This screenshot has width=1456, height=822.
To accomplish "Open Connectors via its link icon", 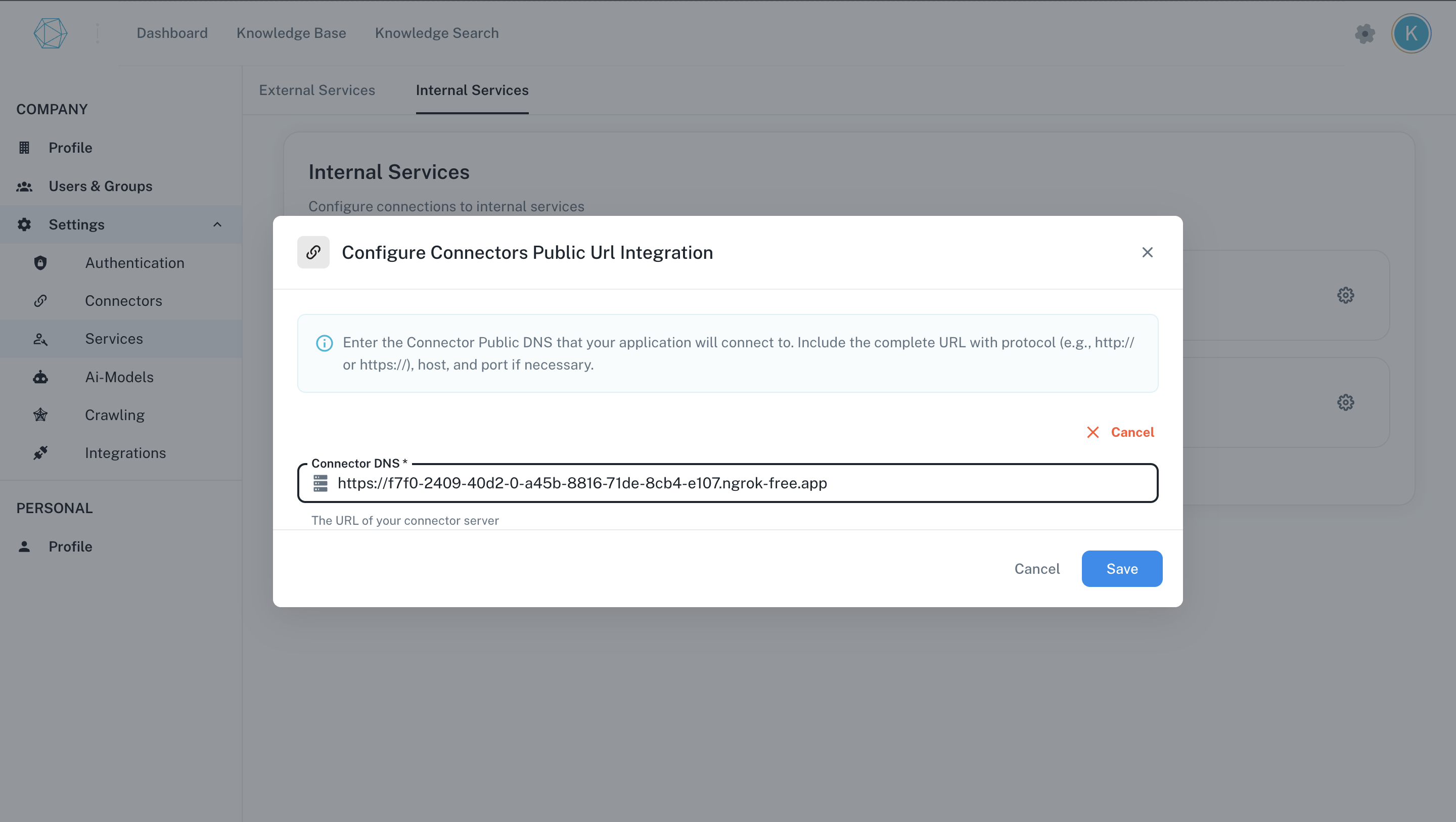I will (40, 300).
